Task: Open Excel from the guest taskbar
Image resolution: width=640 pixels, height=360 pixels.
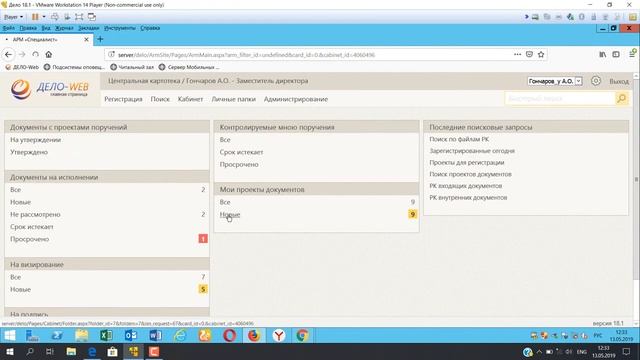Action: click(106, 336)
